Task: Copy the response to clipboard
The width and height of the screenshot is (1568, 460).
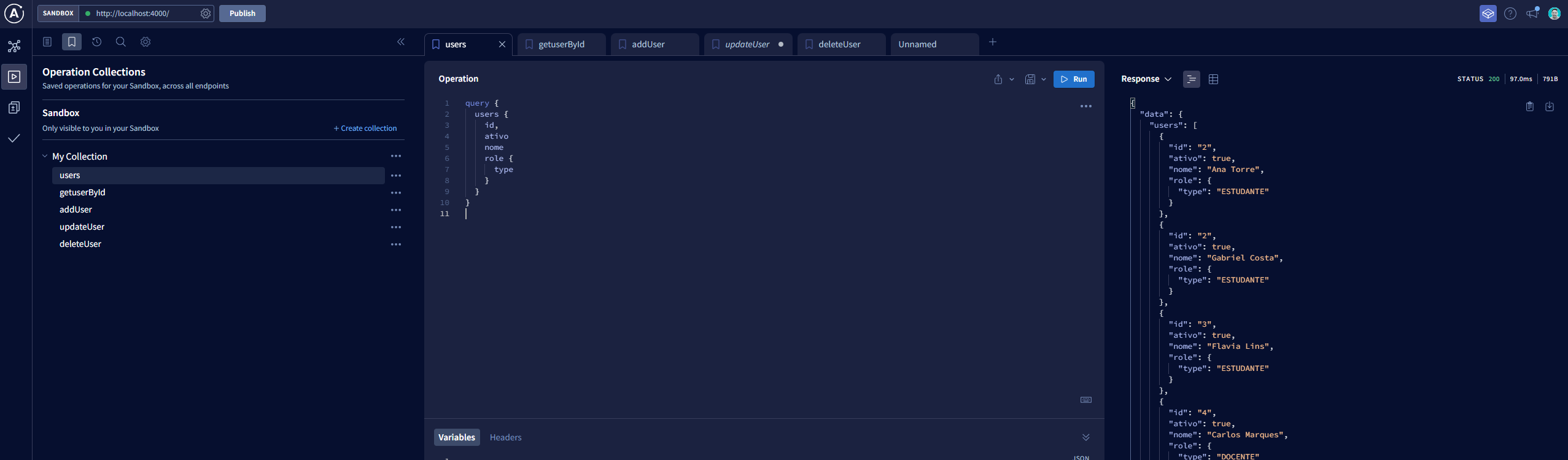Action: (x=1530, y=106)
